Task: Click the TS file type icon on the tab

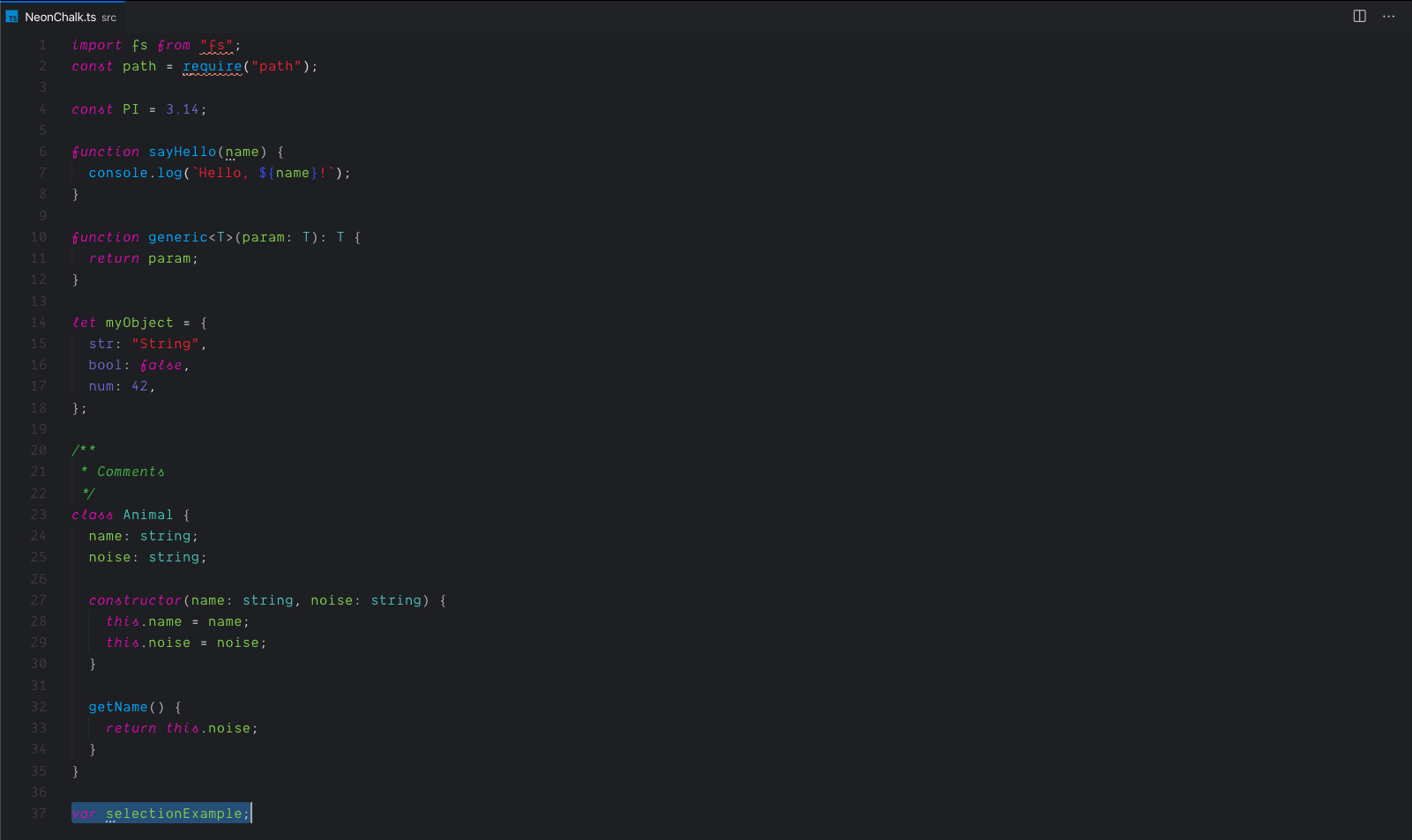Action: (x=11, y=16)
